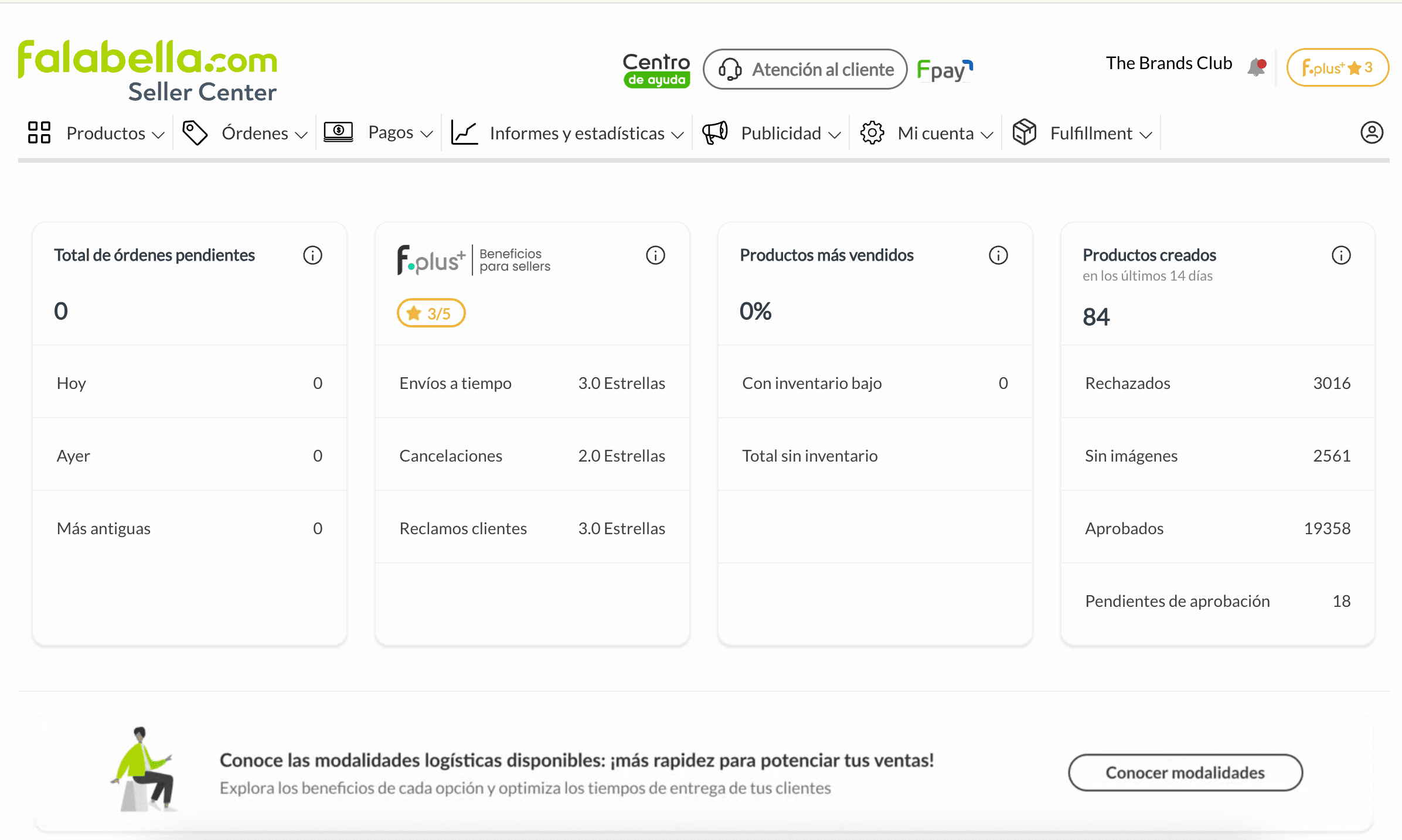The height and width of the screenshot is (840, 1402).
Task: Click the Pagos money bill icon
Action: (339, 132)
